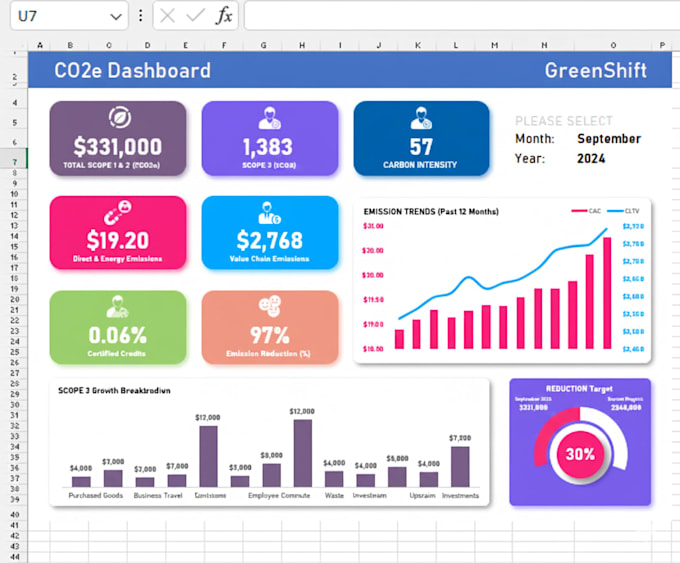This screenshot has width=680, height=563.
Task: Select column header G
Action: [263, 45]
